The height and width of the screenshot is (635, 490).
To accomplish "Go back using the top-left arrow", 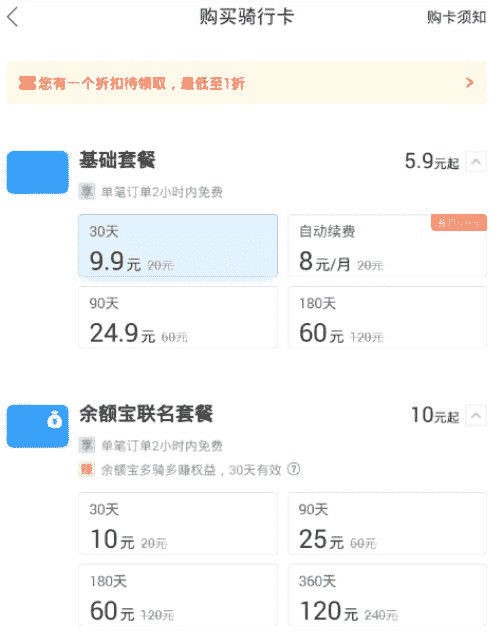I will 13,17.
